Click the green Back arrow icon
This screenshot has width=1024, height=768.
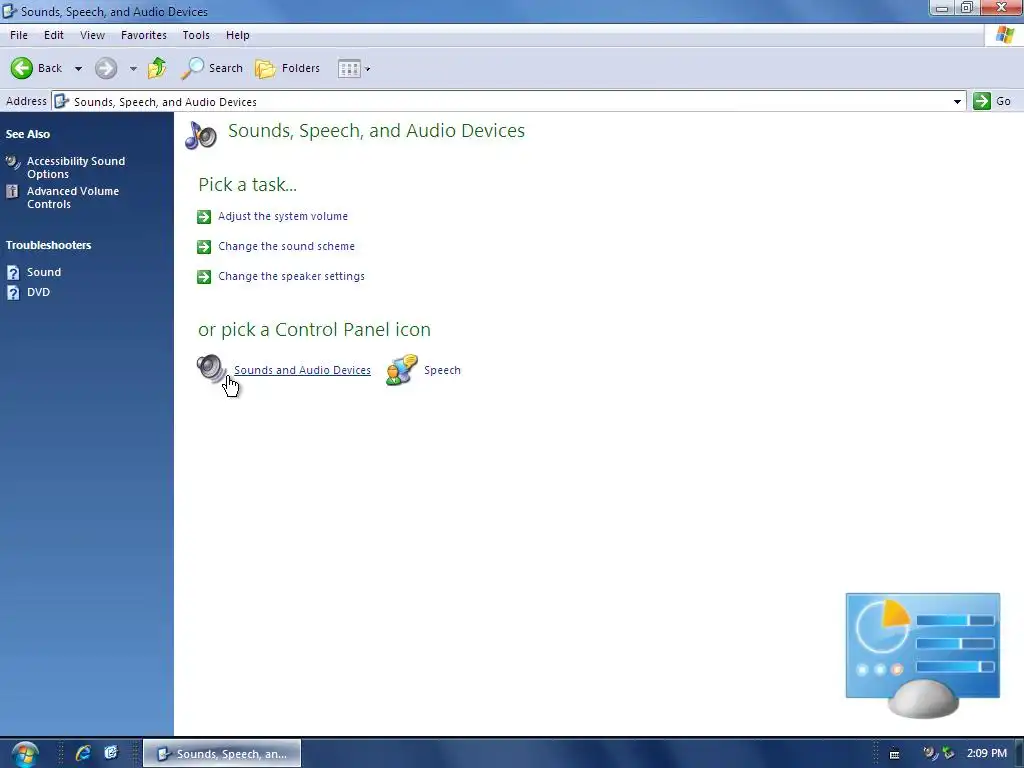[22, 68]
